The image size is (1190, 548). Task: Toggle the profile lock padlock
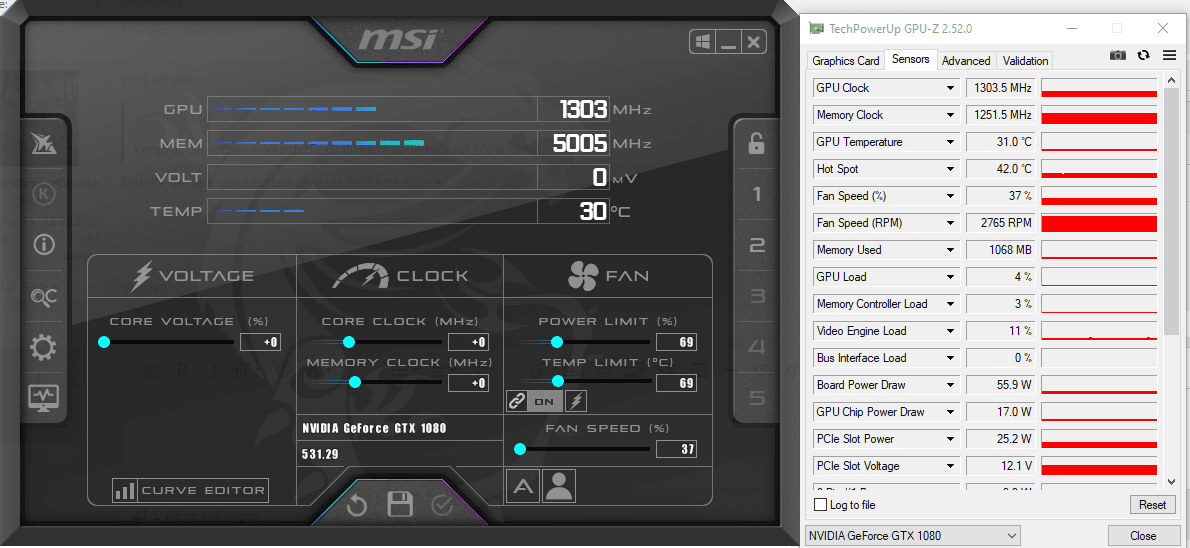(756, 143)
